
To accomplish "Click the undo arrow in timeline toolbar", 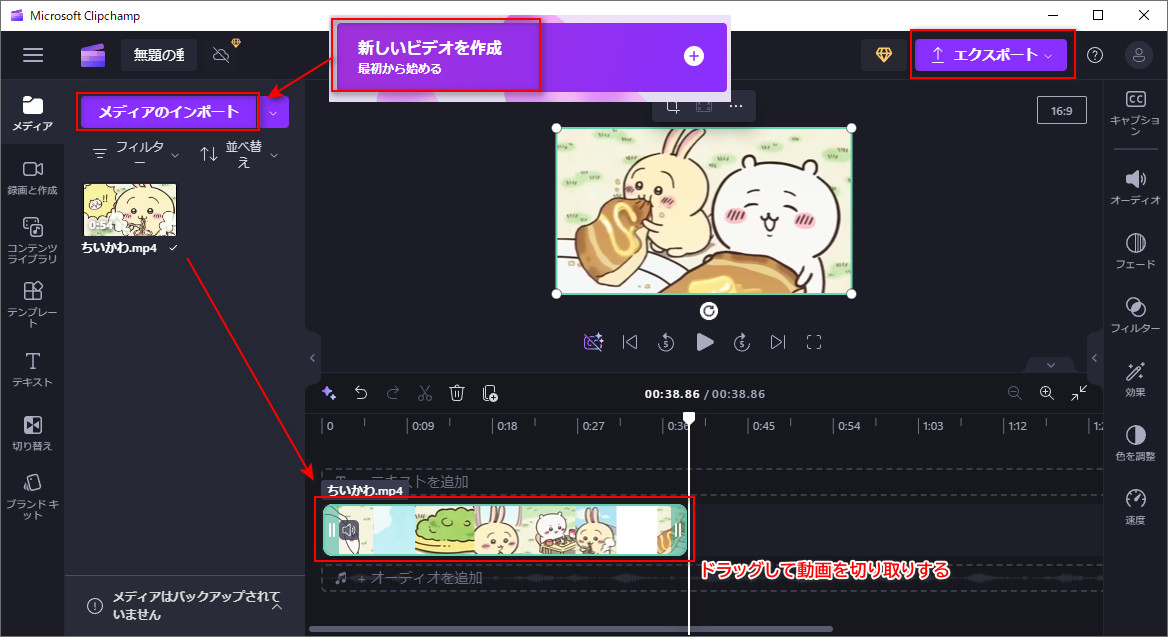I will [x=361, y=393].
